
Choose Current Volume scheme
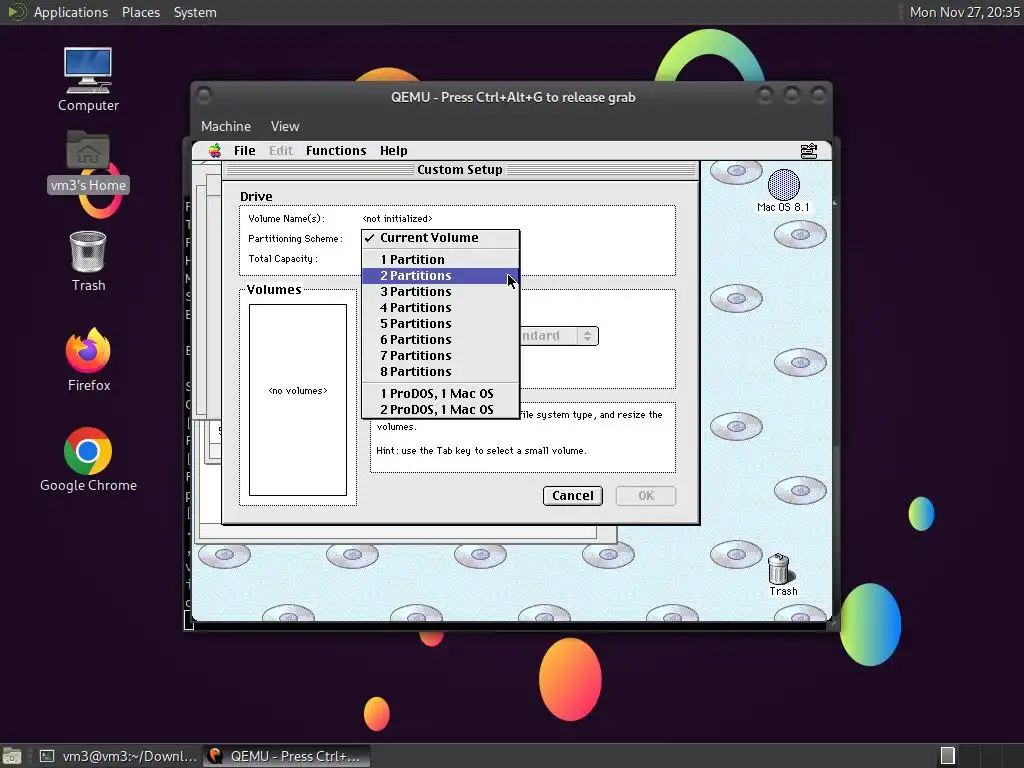(441, 238)
